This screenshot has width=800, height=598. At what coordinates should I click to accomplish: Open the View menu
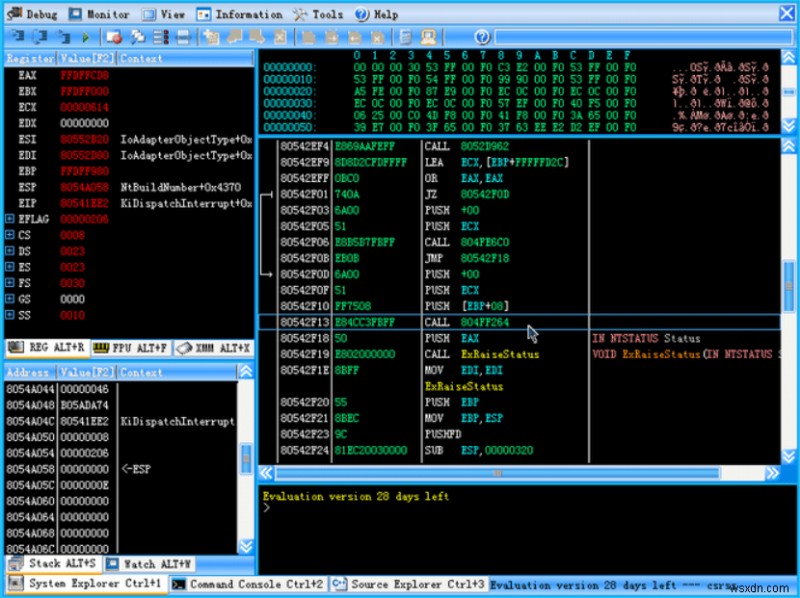(163, 14)
